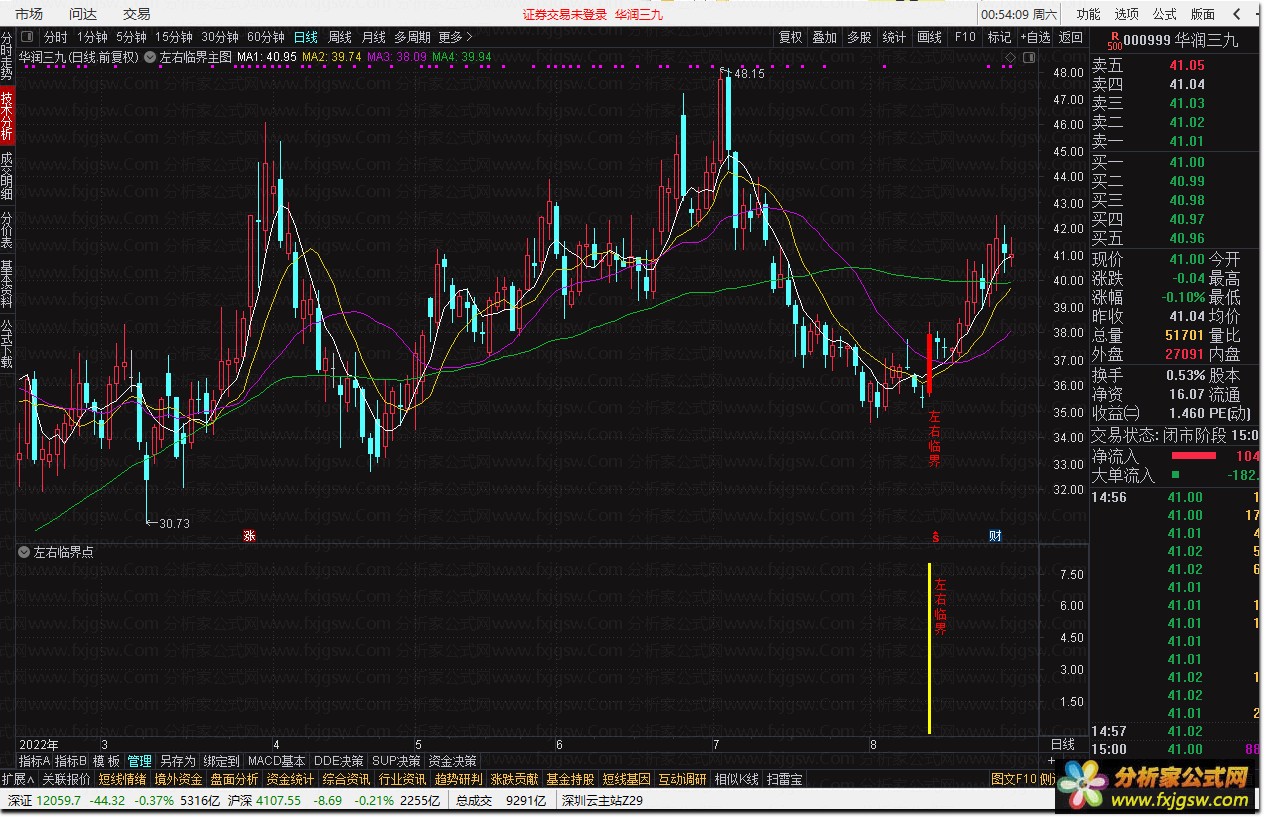Select the 模板 tab
Screen dimensions: 1265x817
click(x=107, y=761)
